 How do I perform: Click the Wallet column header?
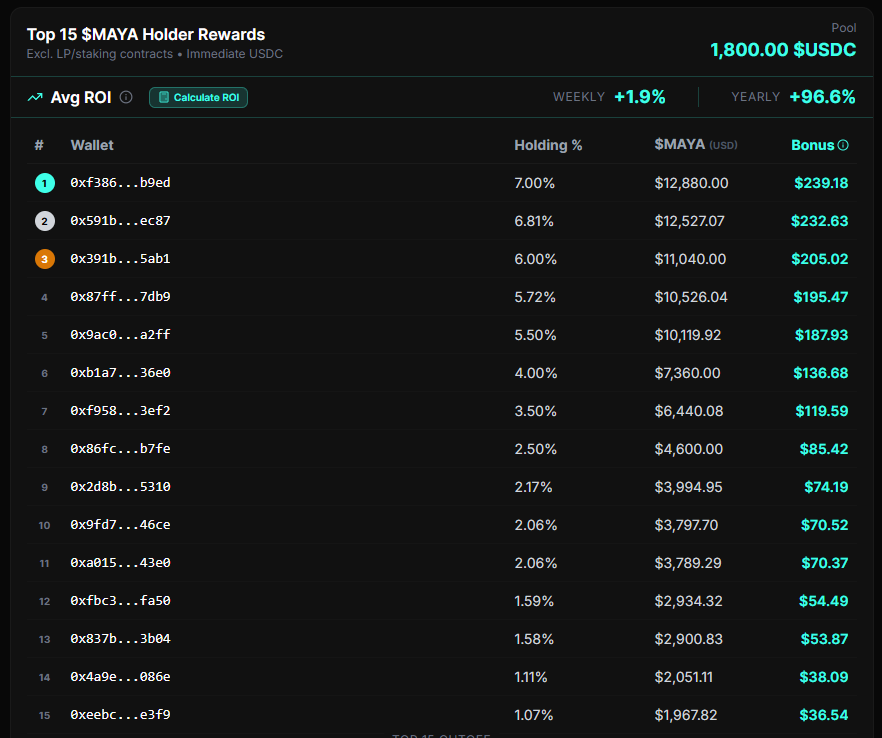[92, 145]
